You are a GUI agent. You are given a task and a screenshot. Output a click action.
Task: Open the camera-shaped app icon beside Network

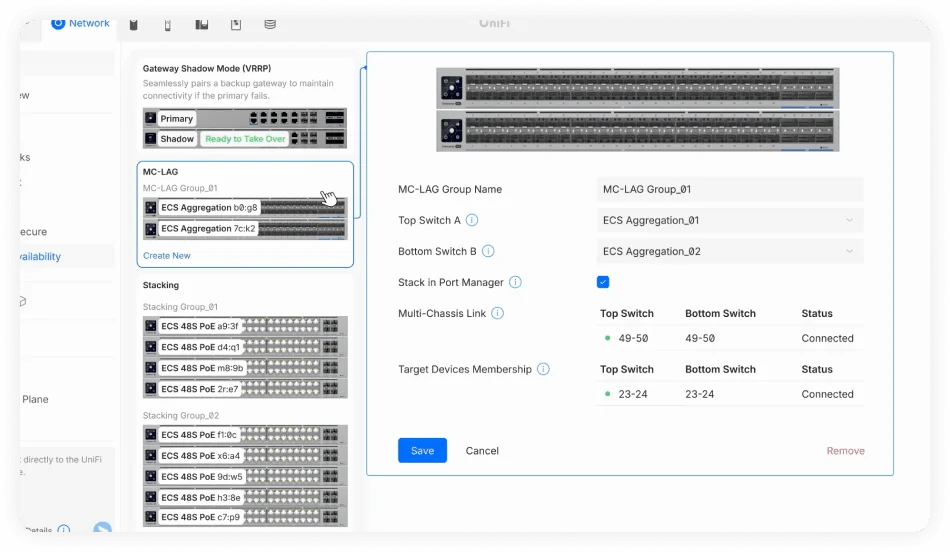(x=134, y=24)
